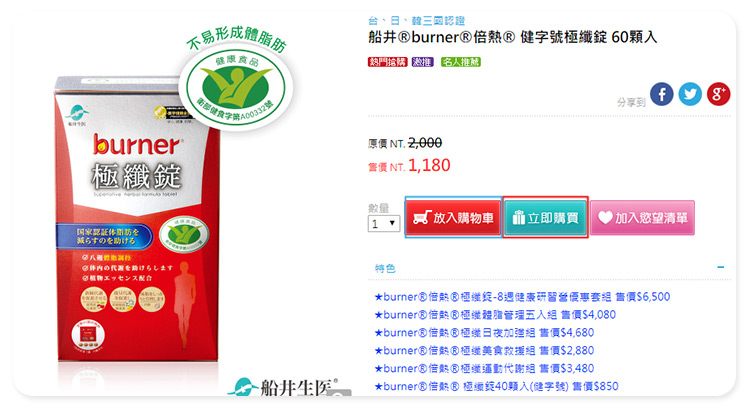Click the purple 激推 tag
750x410 pixels.
[422, 62]
